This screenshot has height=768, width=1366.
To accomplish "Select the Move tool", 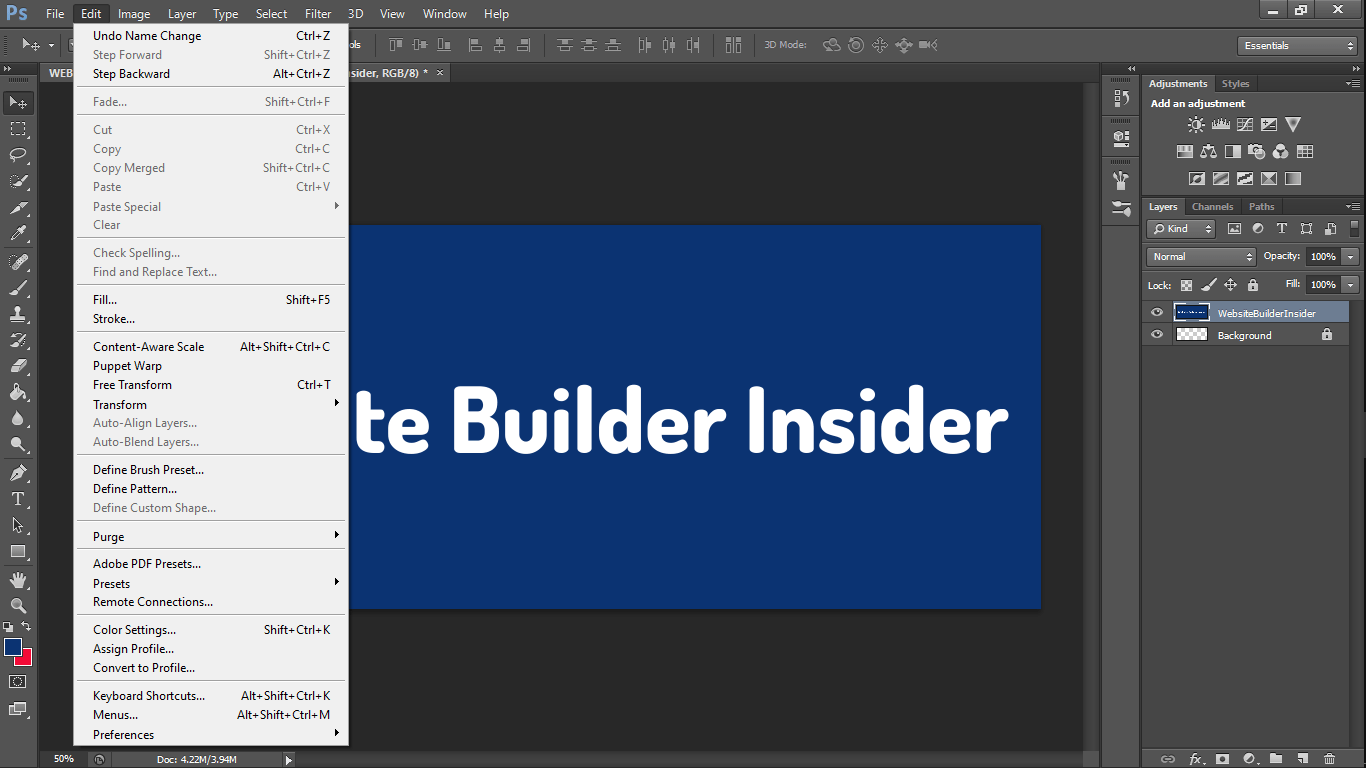I will coord(17,101).
